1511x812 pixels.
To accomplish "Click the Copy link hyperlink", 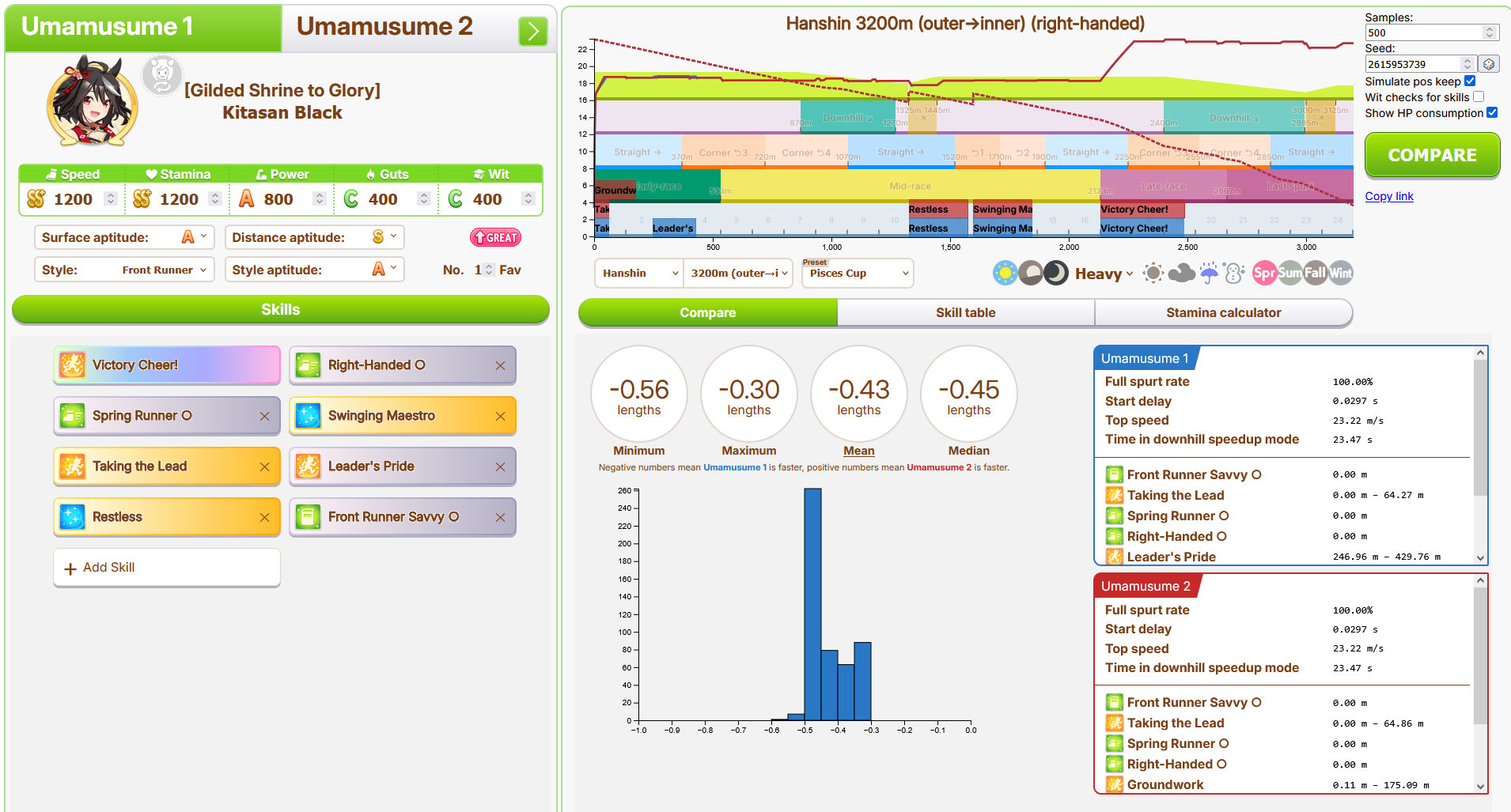I will tap(1389, 196).
